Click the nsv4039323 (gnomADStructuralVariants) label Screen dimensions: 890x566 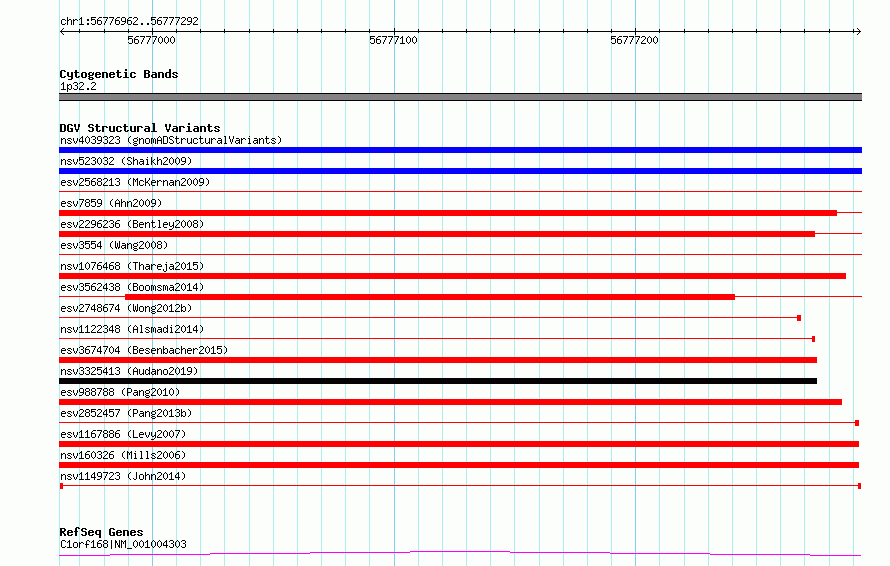[x=171, y=140]
